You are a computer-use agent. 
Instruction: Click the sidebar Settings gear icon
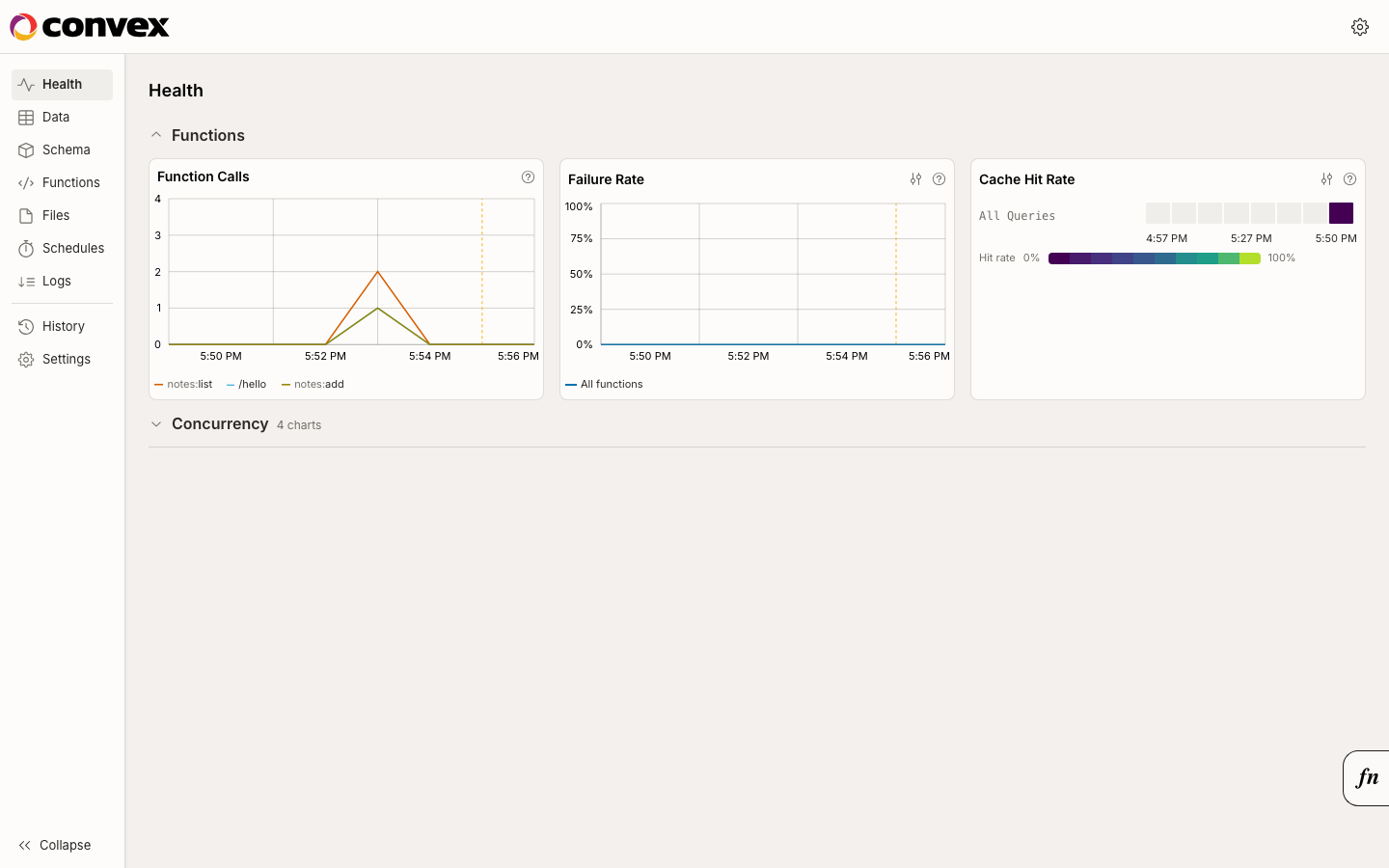pos(26,360)
